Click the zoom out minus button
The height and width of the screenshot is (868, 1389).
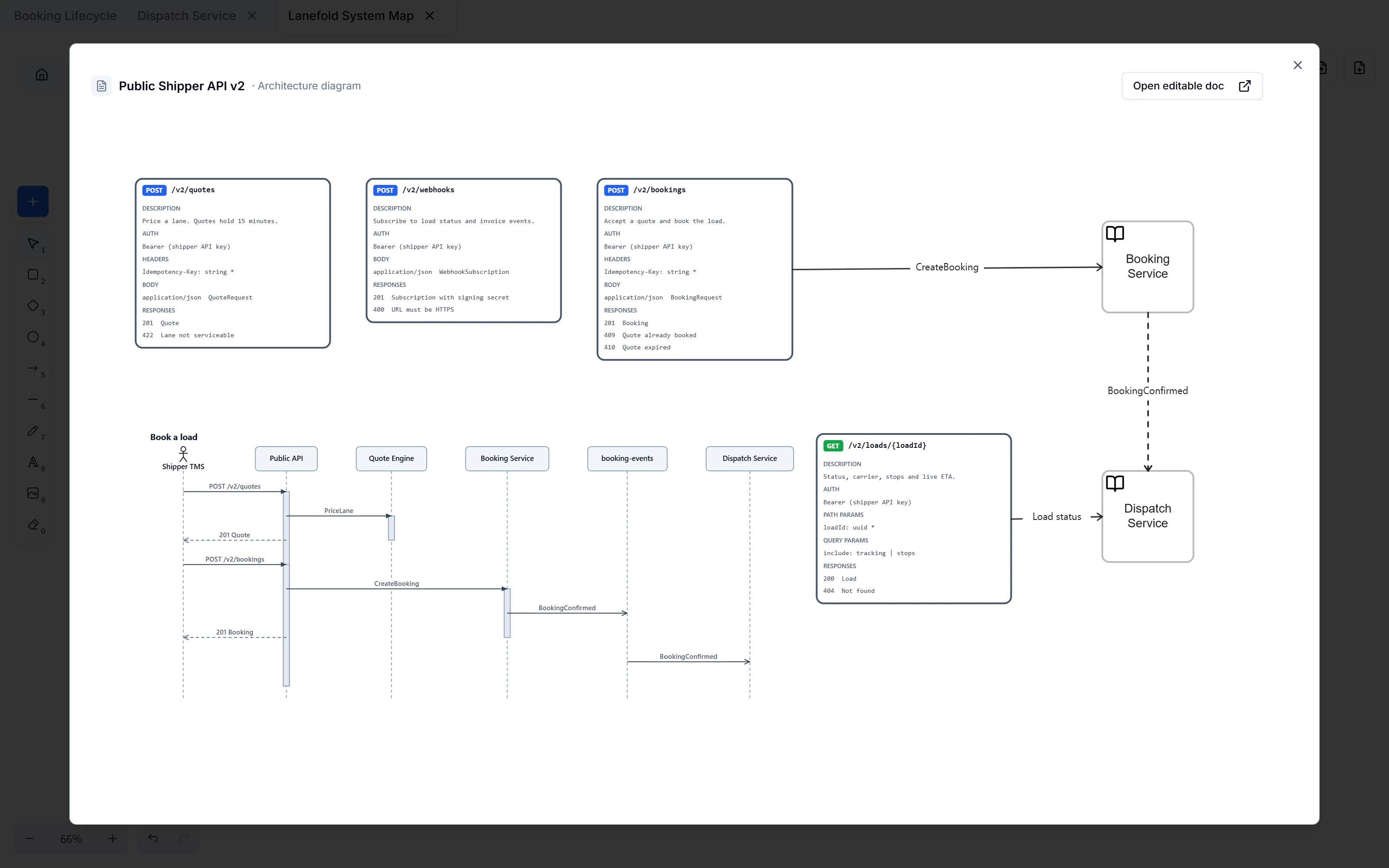point(30,839)
